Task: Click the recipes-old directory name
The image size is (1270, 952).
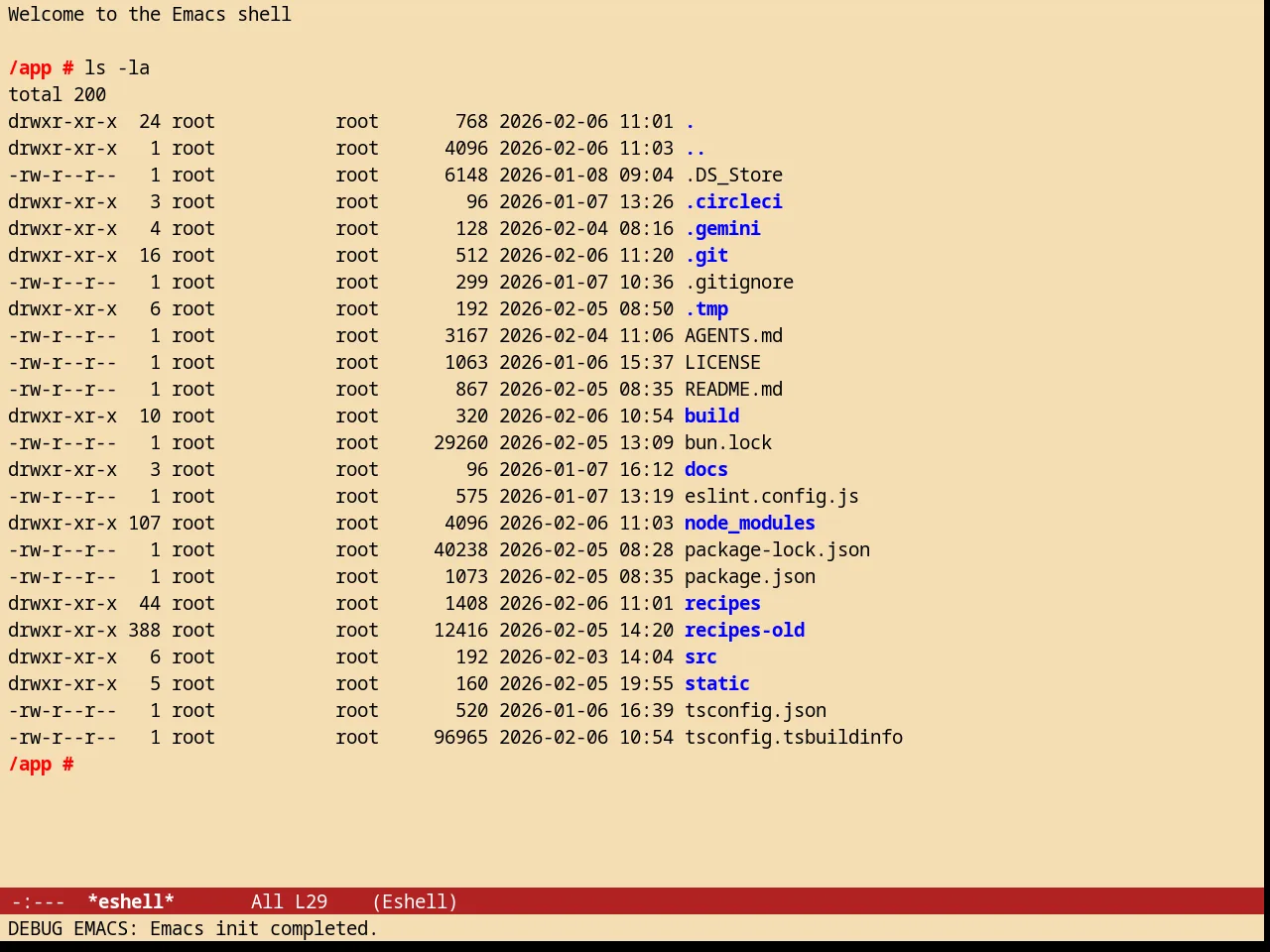Action: tap(744, 631)
